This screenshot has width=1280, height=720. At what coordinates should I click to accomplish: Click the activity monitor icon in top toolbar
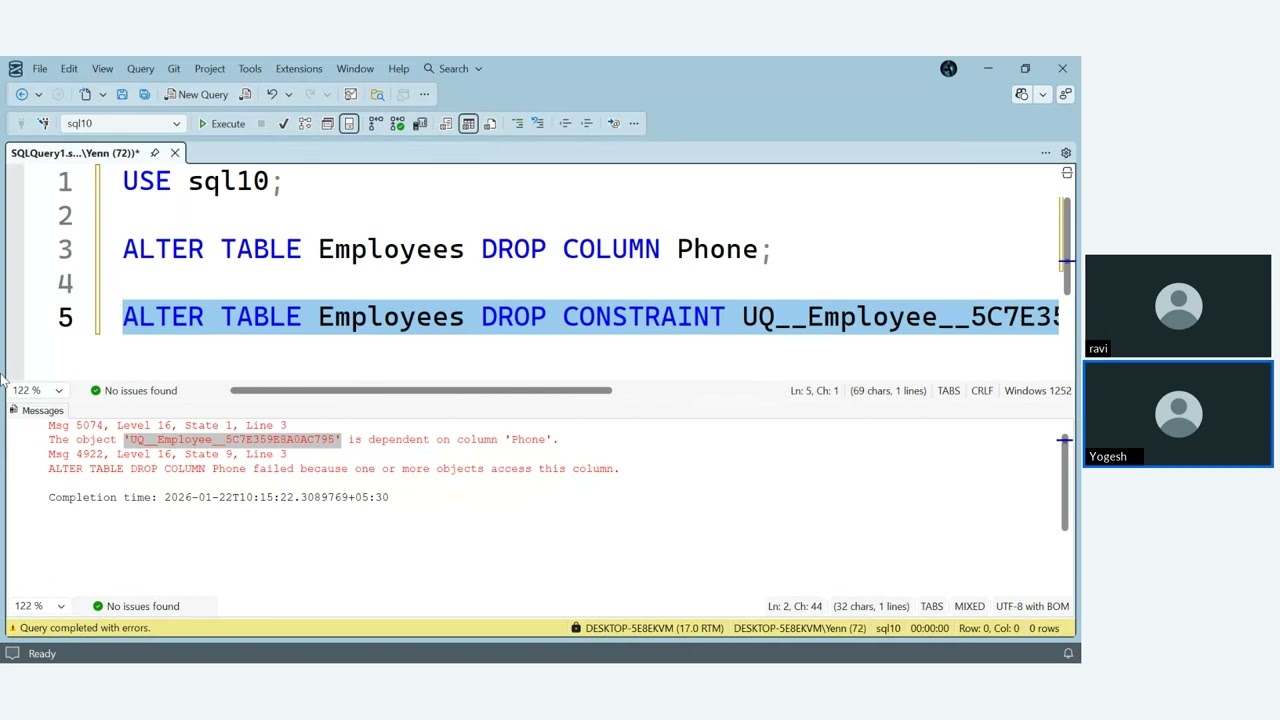pyautogui.click(x=351, y=94)
